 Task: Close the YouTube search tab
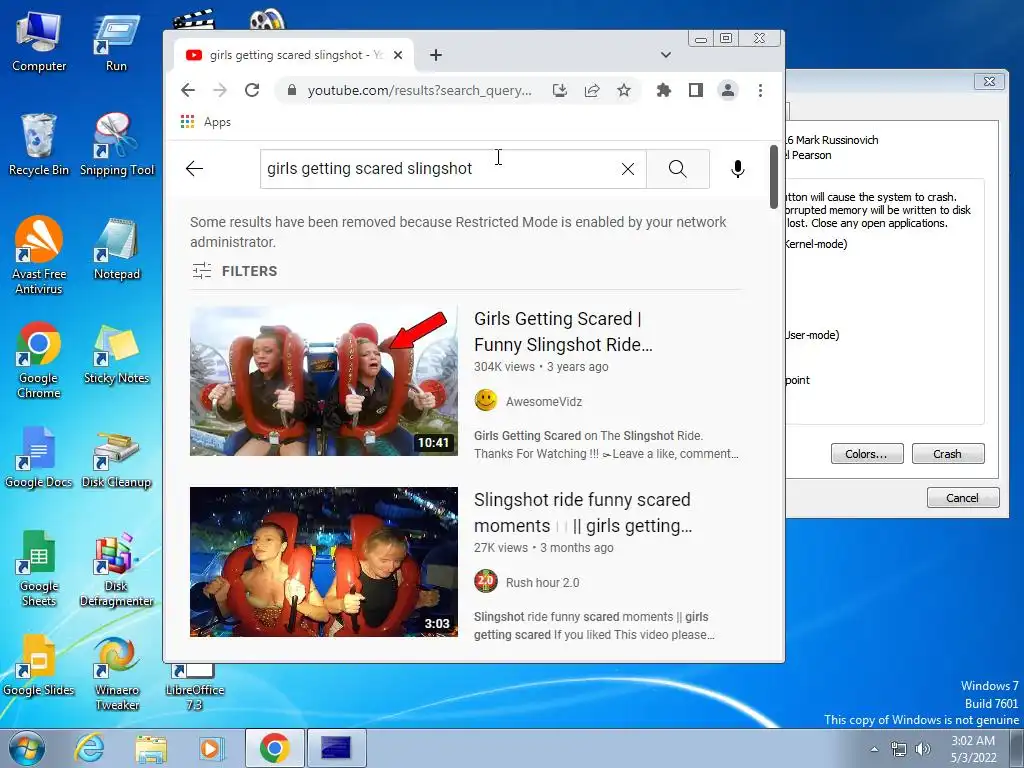(x=398, y=56)
